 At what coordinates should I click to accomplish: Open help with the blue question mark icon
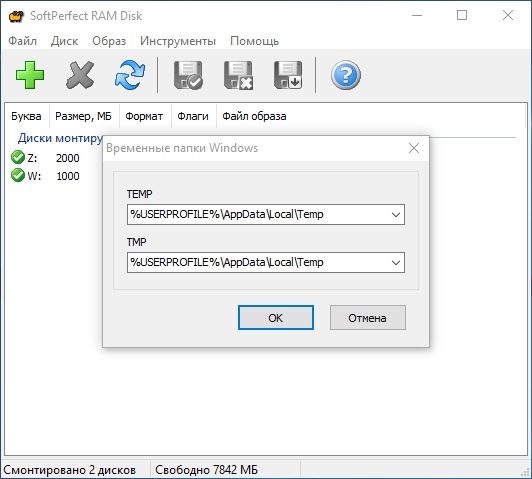(x=346, y=75)
